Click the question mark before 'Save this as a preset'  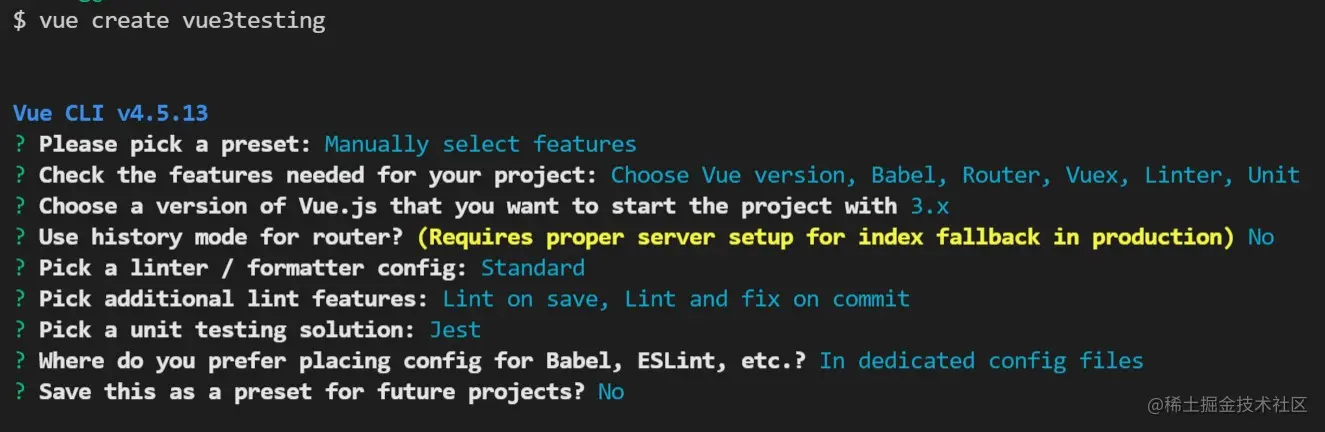click(20, 392)
